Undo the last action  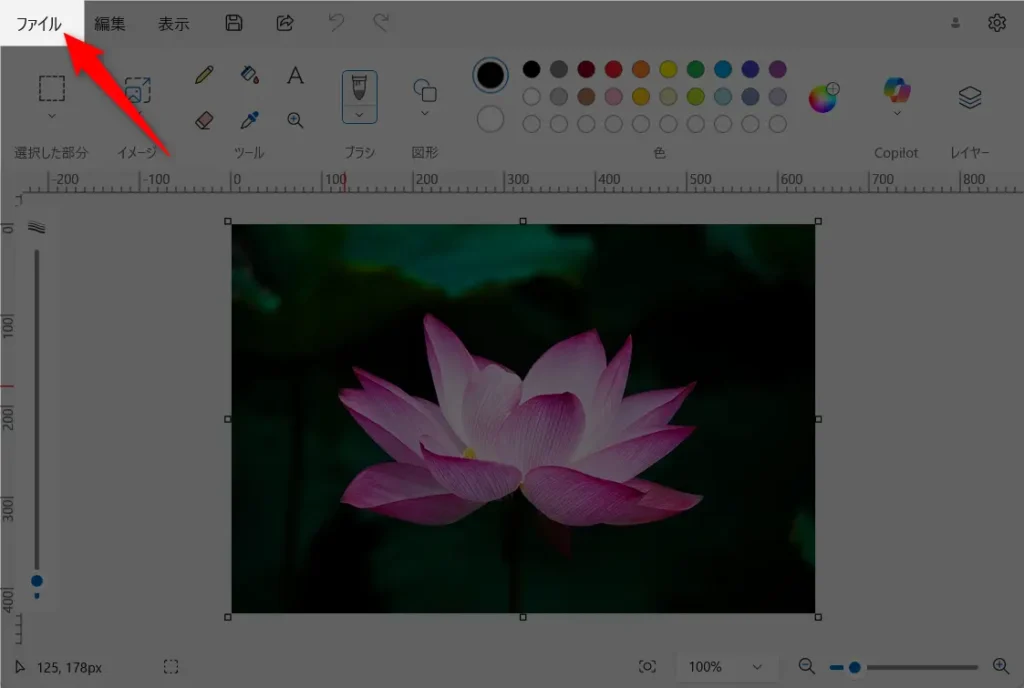[336, 23]
